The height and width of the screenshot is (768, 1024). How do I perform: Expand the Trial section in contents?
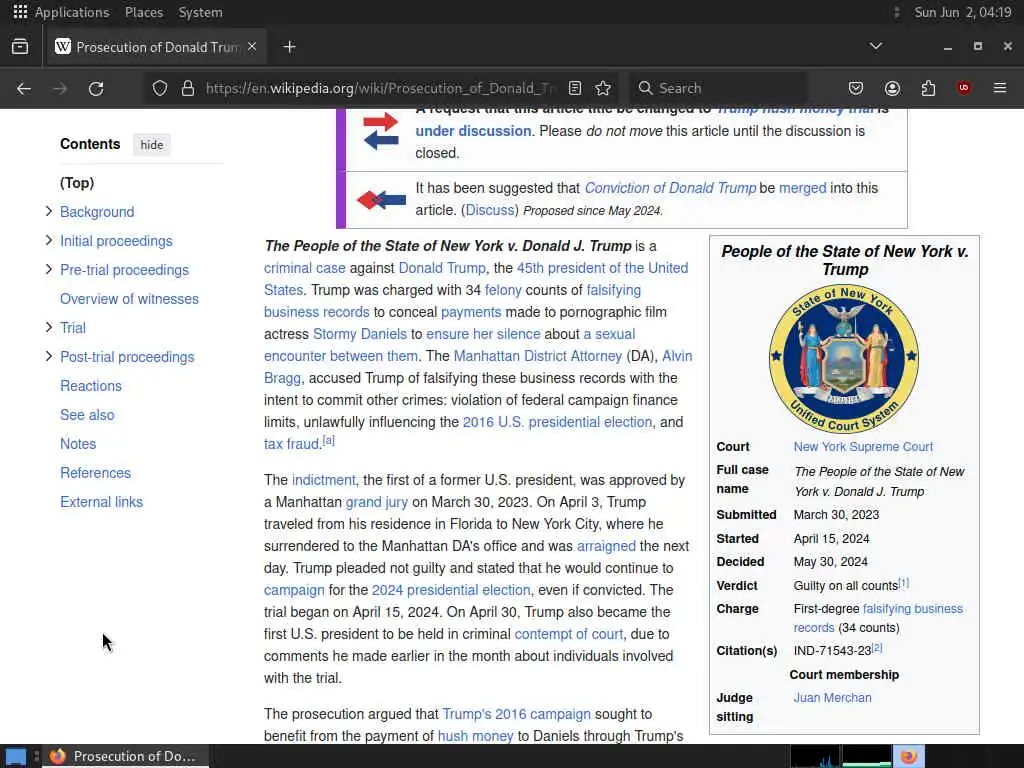(48, 327)
